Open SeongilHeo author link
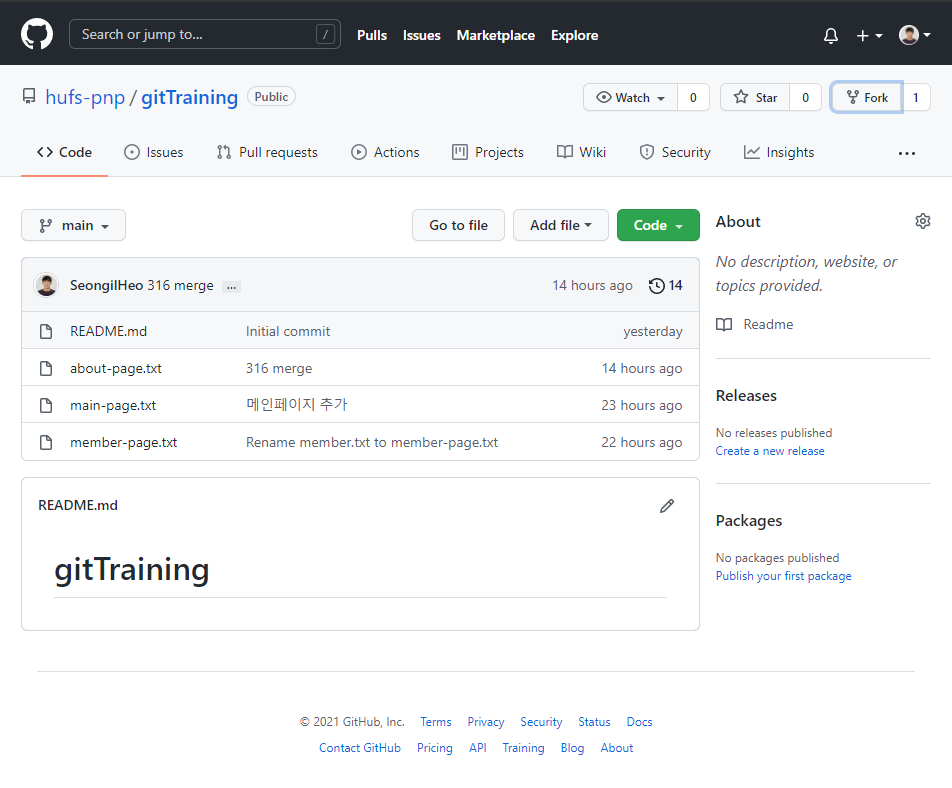 106,285
